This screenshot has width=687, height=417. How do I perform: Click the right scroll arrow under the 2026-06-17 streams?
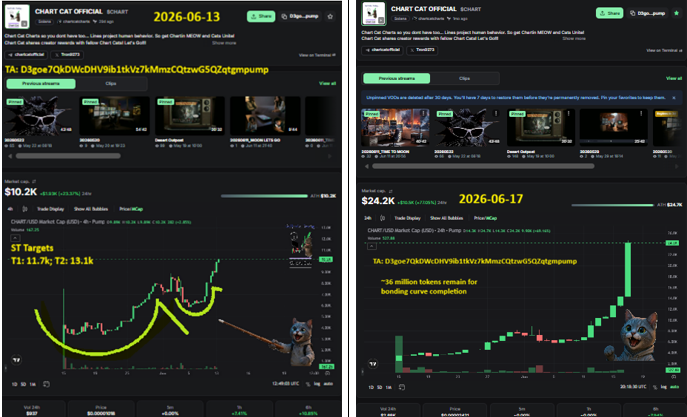(677, 166)
